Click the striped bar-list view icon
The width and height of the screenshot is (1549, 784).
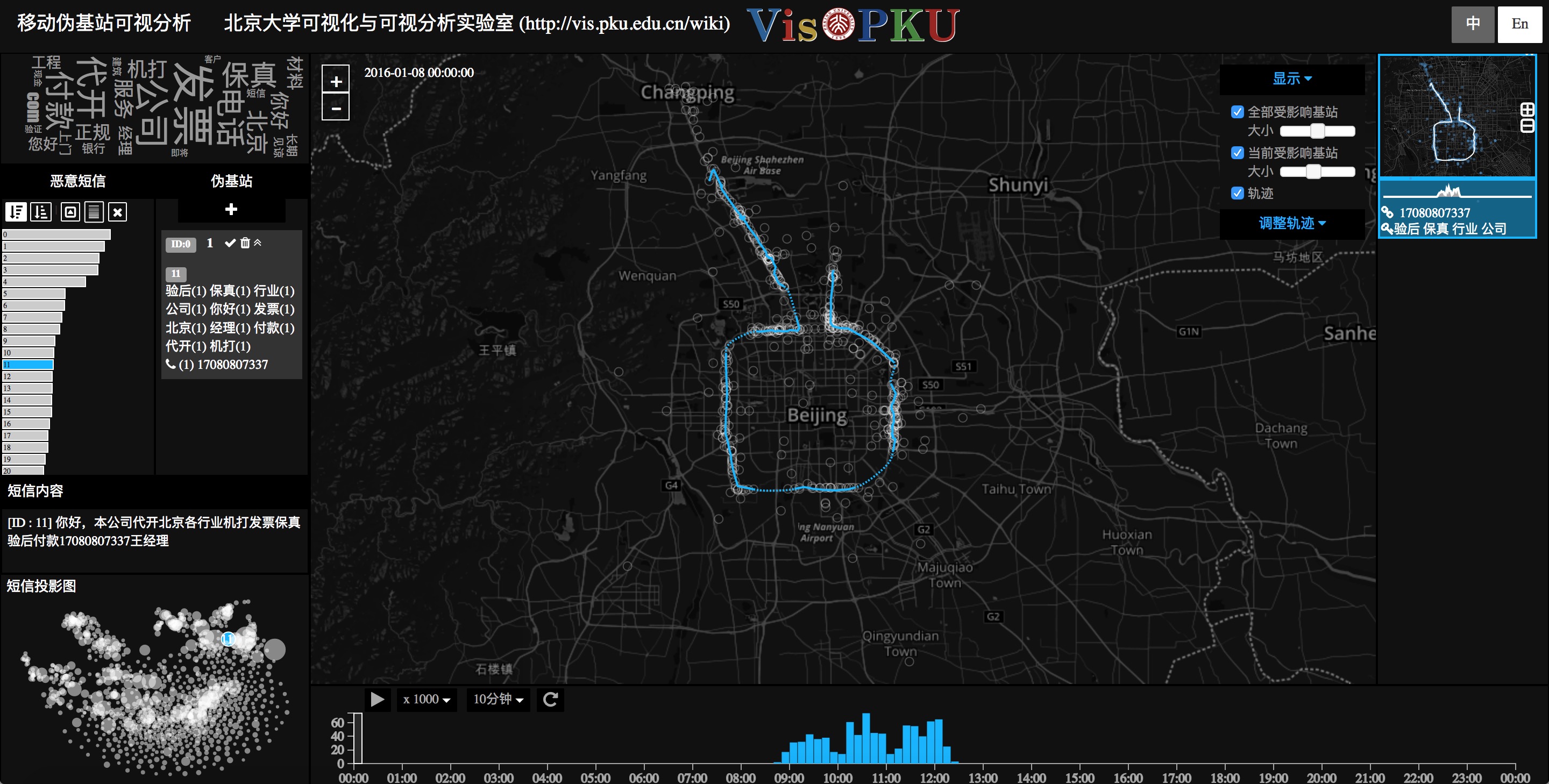[94, 212]
